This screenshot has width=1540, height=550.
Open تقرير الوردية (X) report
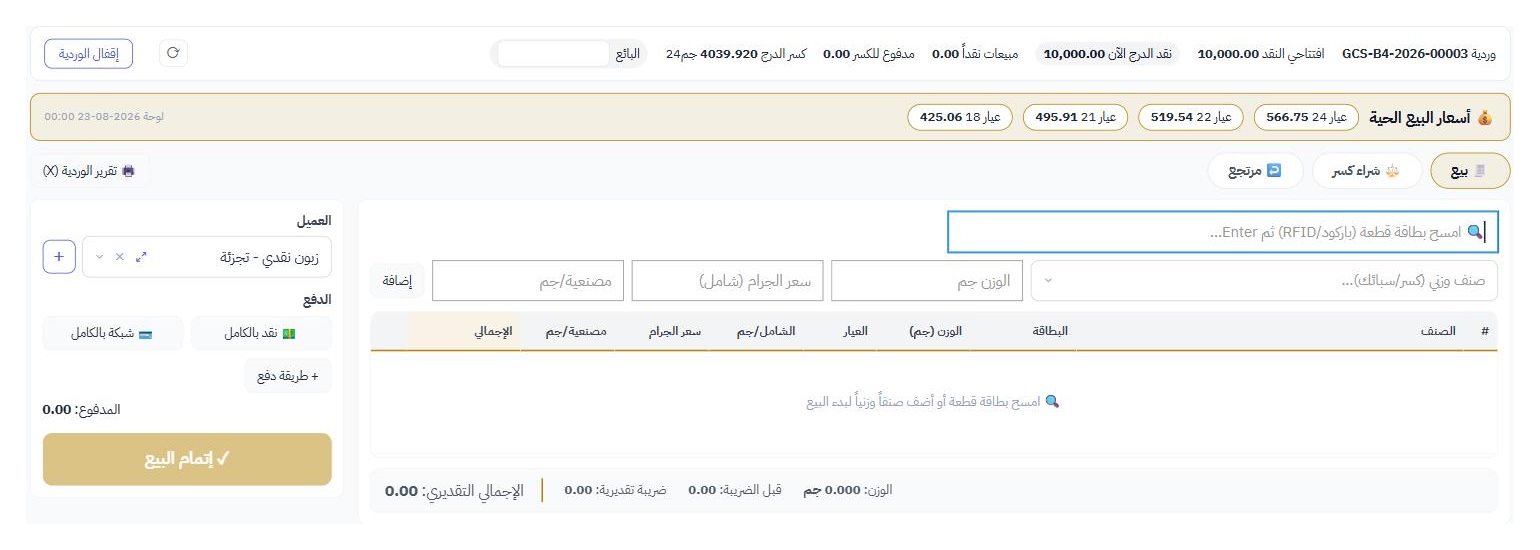pos(89,171)
